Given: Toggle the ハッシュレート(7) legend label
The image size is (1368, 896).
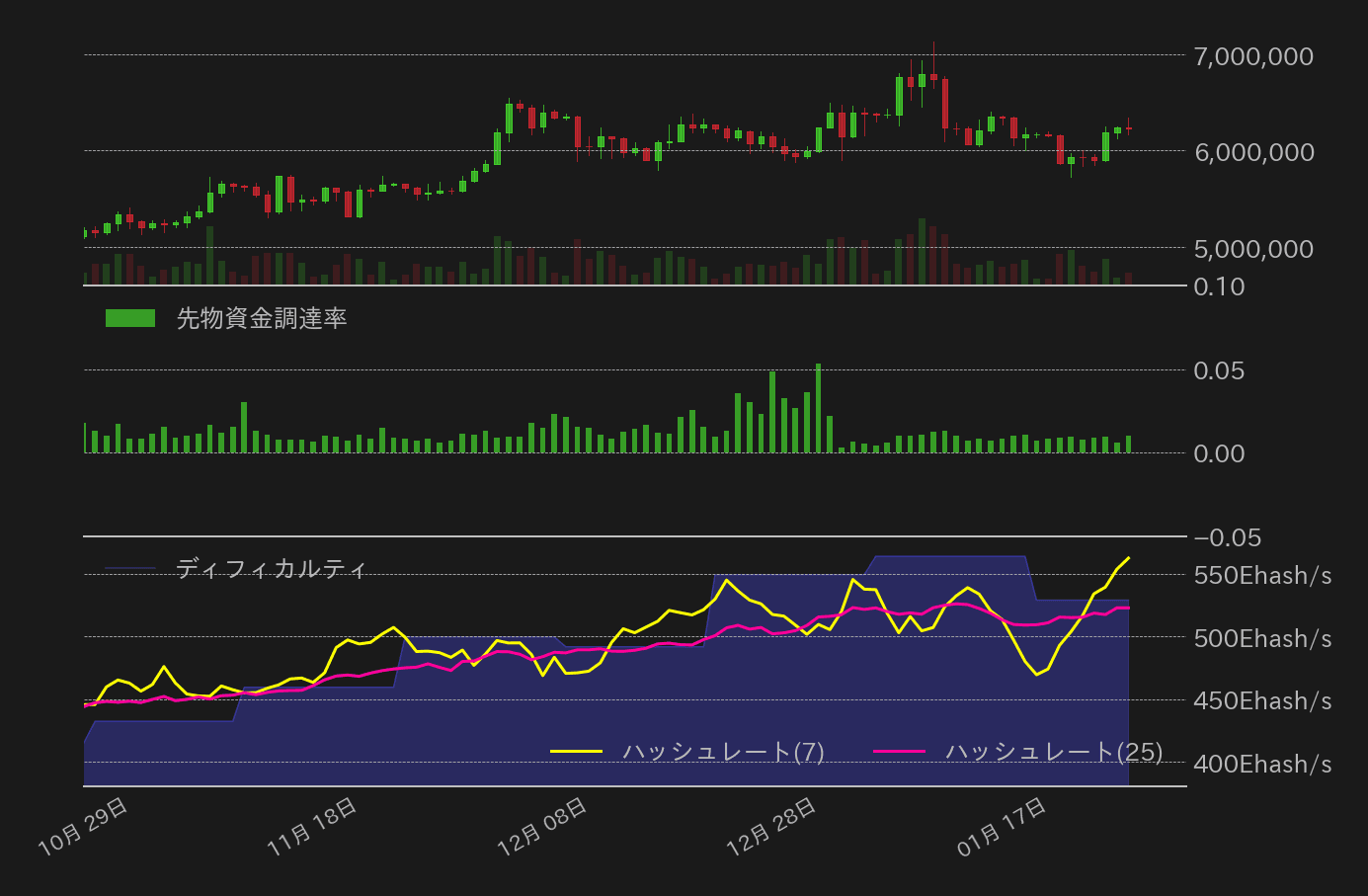Looking at the screenshot, I should (723, 752).
